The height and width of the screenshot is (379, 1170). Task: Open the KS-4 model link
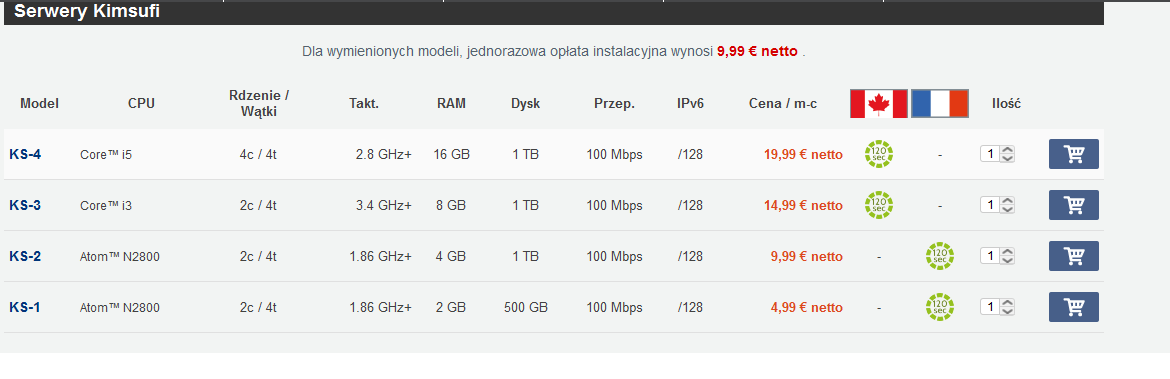[x=25, y=154]
